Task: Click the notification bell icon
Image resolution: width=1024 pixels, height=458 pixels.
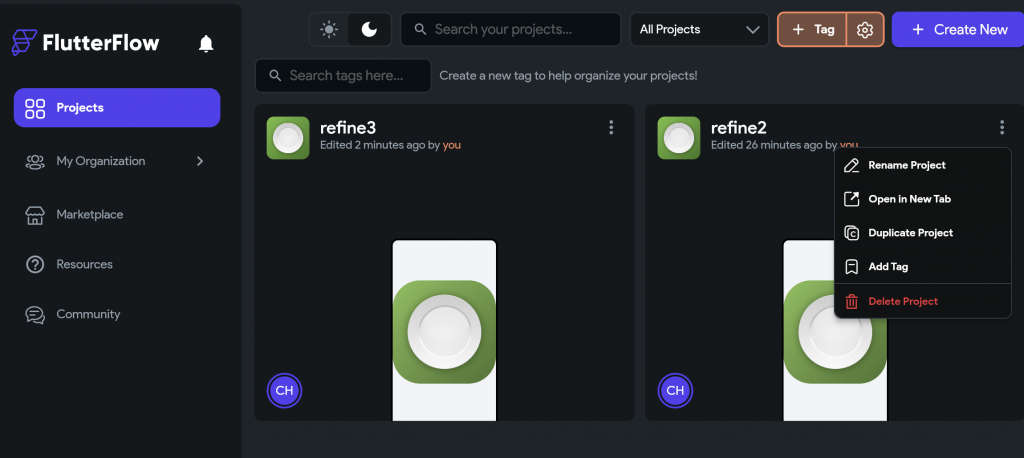Action: 206,43
